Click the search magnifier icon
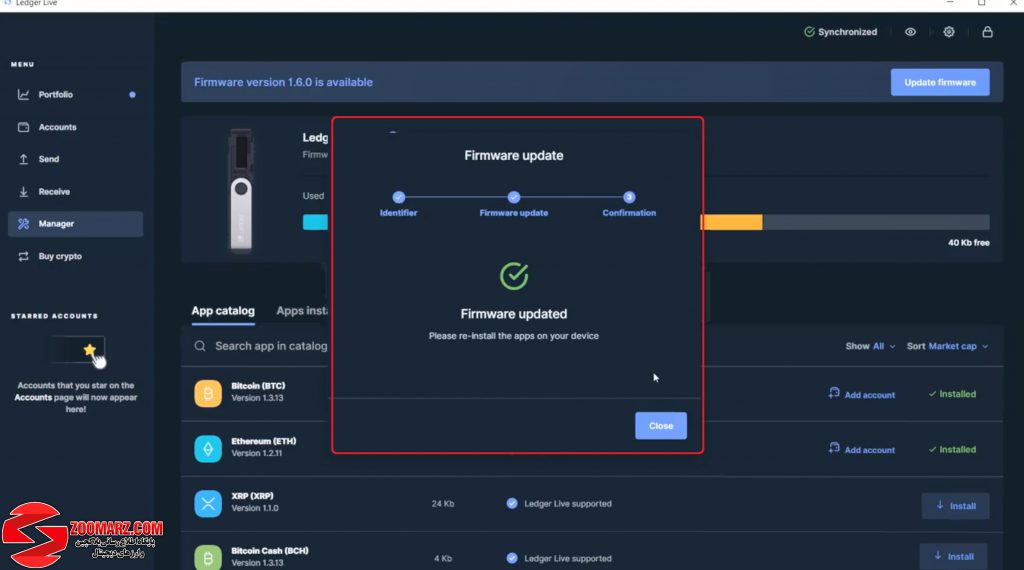This screenshot has height=570, width=1024. pyautogui.click(x=200, y=346)
